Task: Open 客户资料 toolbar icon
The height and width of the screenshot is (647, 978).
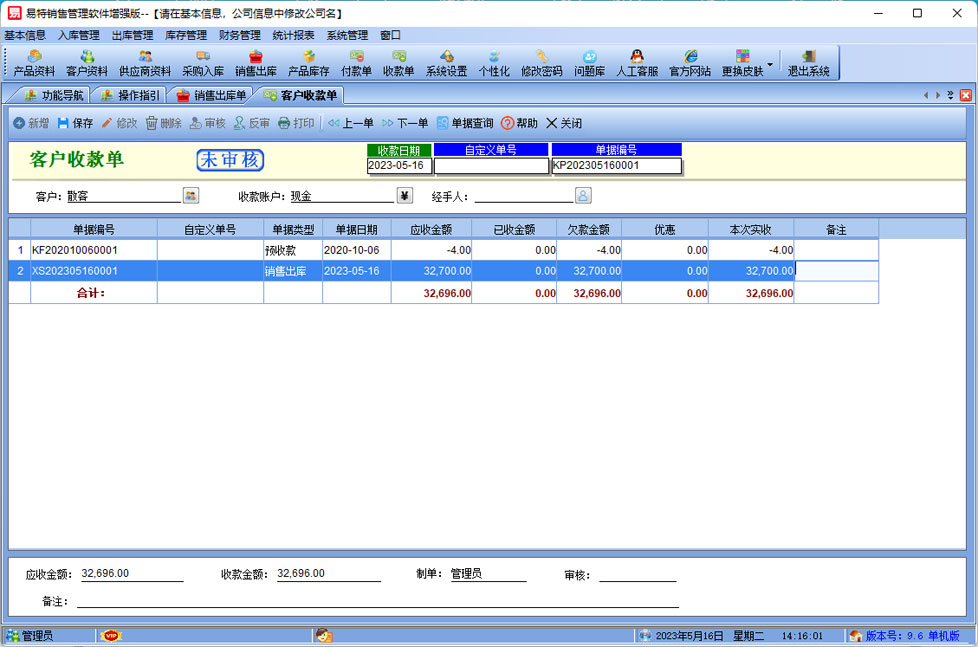Action: pos(87,63)
